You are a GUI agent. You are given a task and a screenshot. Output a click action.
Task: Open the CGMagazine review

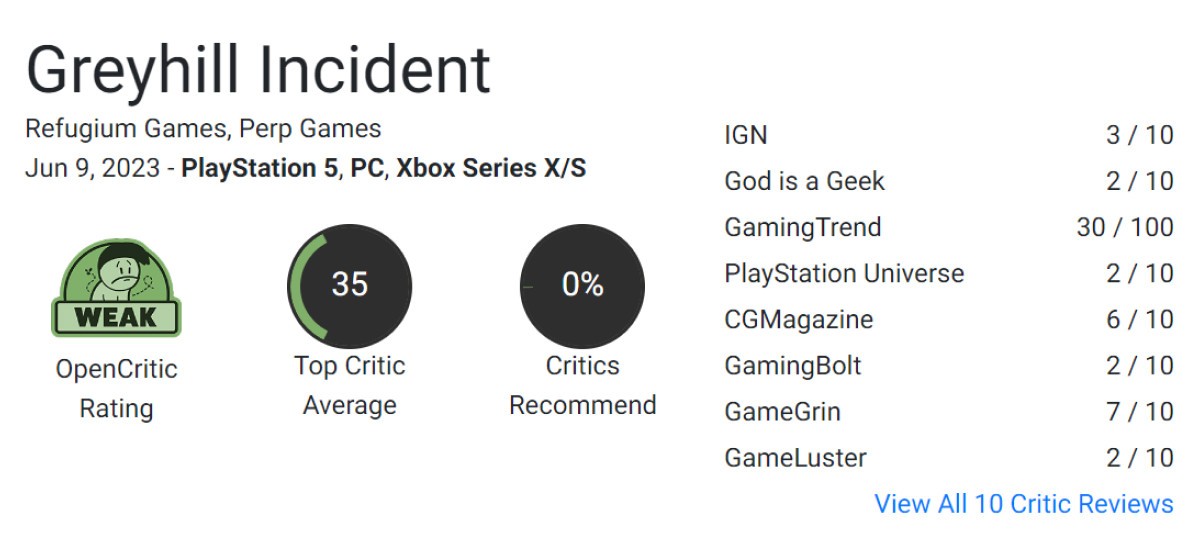pos(949,319)
